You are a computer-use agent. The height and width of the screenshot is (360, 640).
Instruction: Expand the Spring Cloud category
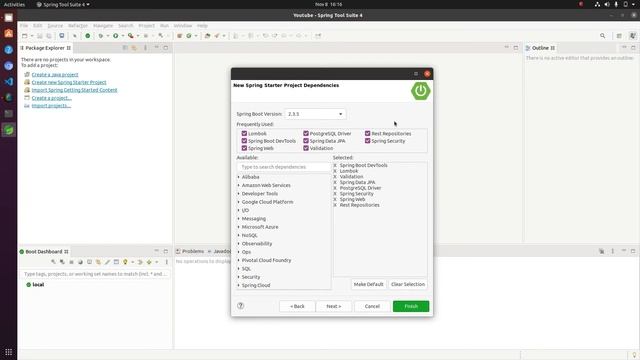[239, 285]
